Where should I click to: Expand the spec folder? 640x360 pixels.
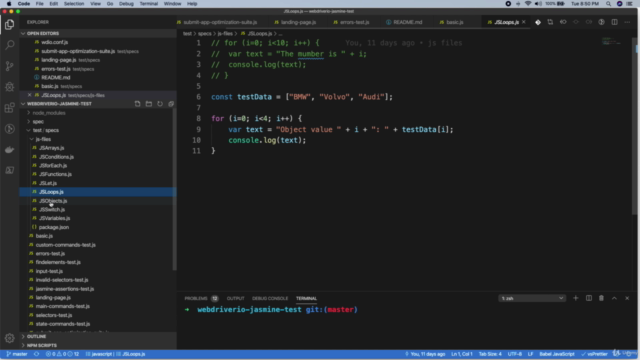(38, 122)
